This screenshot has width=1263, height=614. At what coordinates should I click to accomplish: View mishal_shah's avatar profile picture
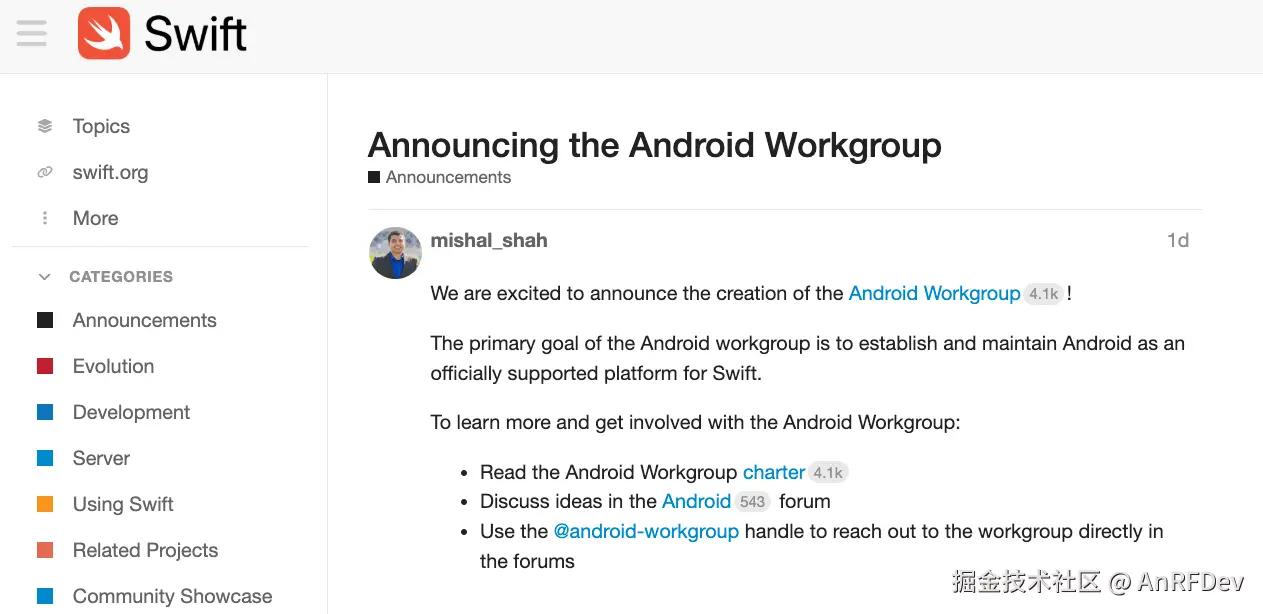click(396, 252)
